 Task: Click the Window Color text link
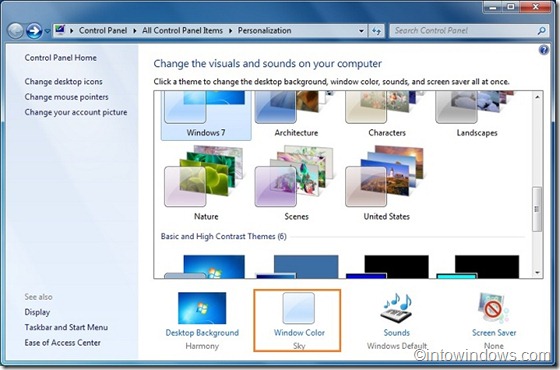[x=299, y=332]
